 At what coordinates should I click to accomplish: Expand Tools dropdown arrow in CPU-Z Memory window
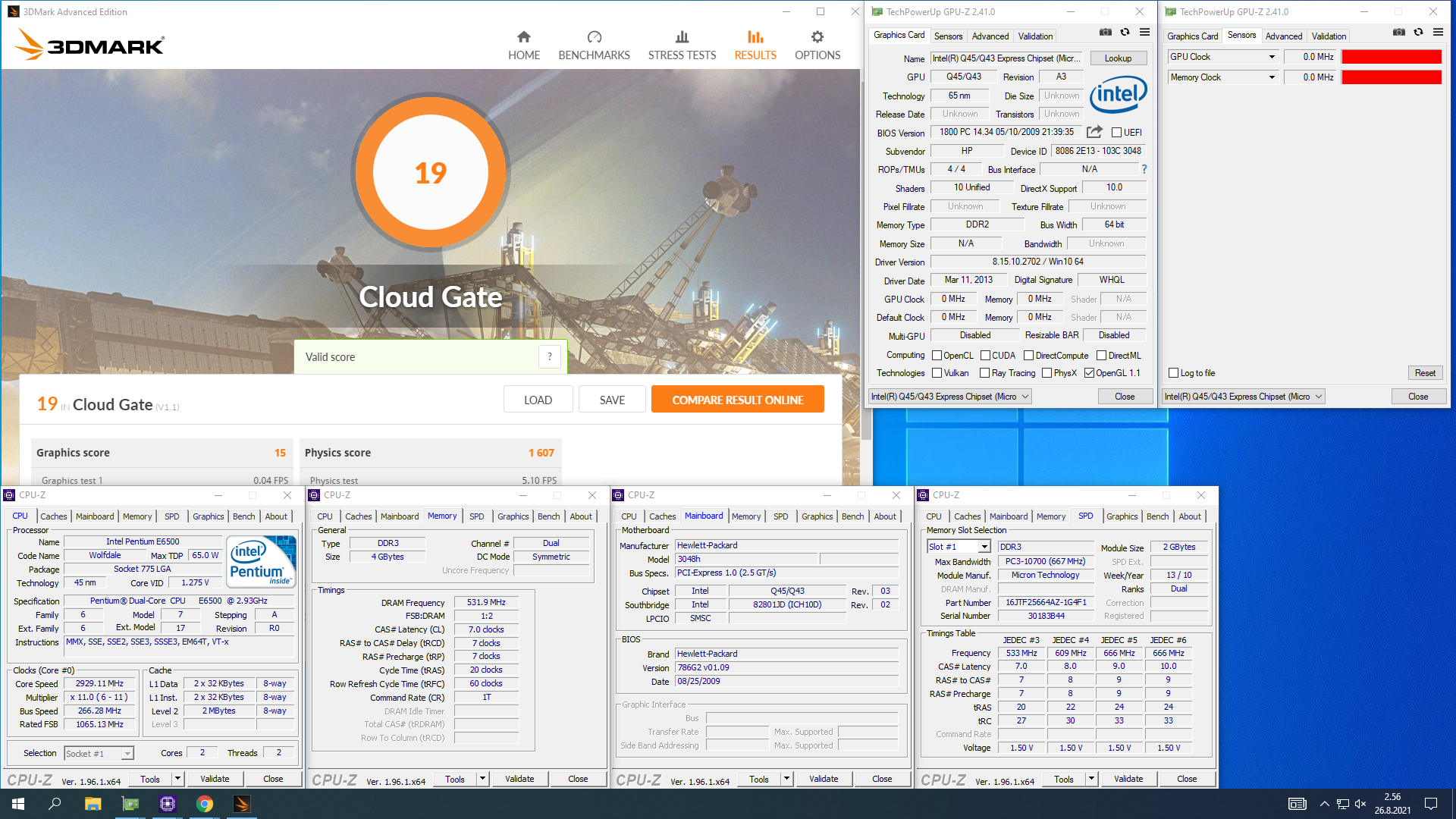(482, 779)
